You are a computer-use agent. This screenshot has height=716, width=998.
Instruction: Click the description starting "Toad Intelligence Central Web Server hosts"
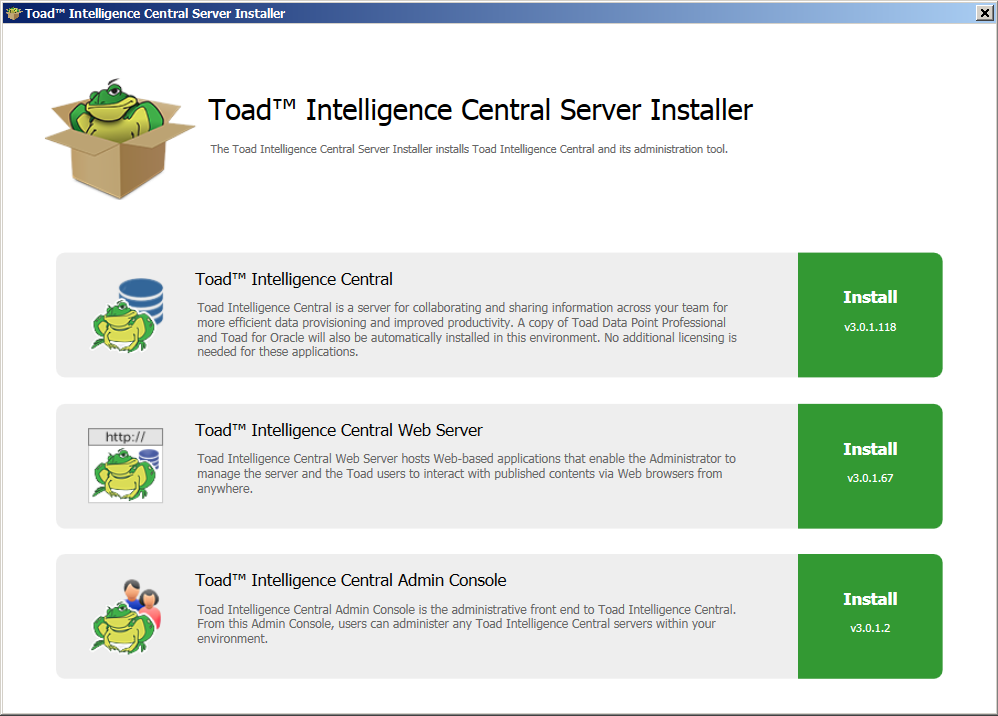tap(466, 474)
